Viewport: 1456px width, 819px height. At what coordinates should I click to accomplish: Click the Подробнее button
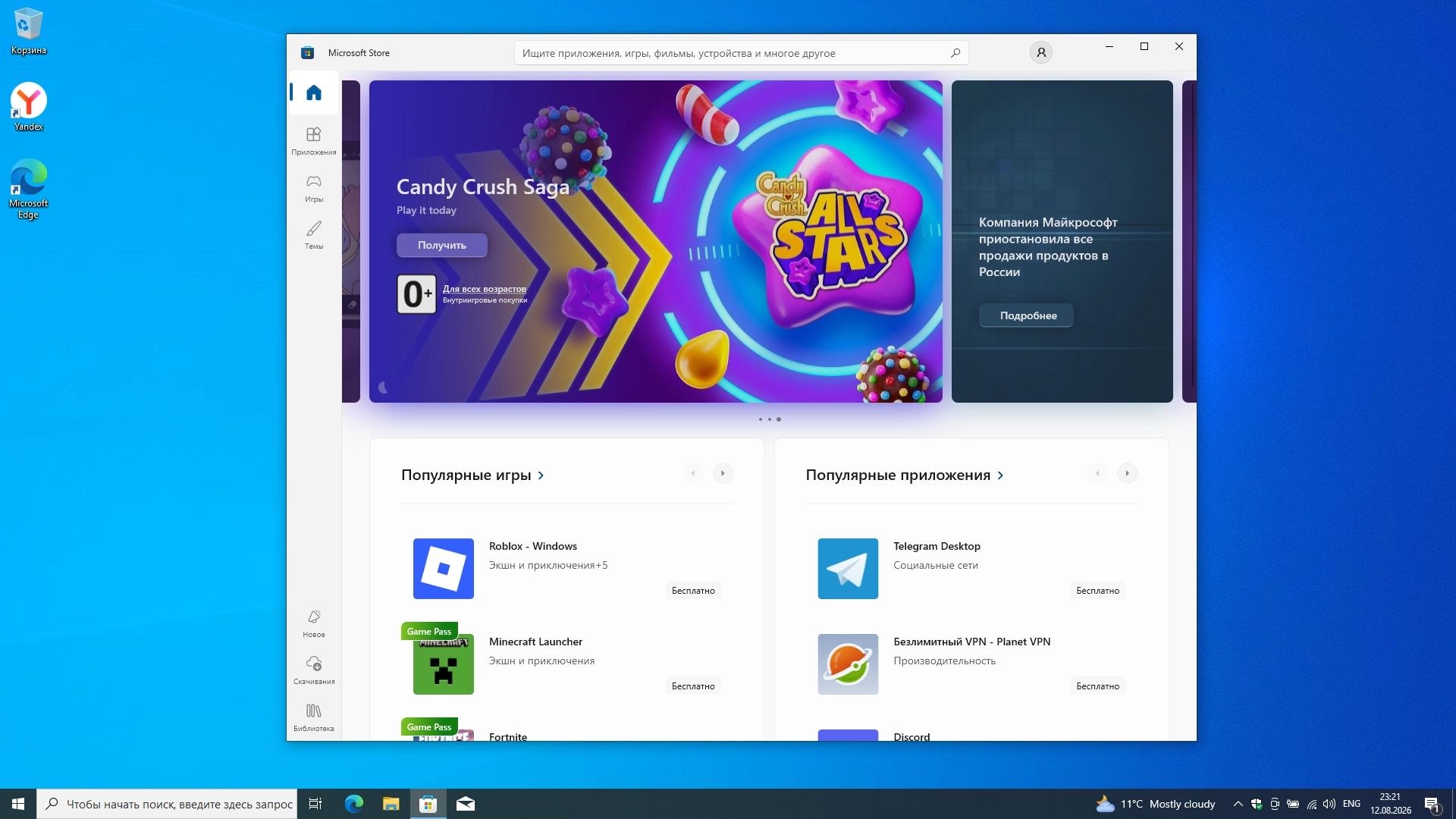(x=1026, y=315)
